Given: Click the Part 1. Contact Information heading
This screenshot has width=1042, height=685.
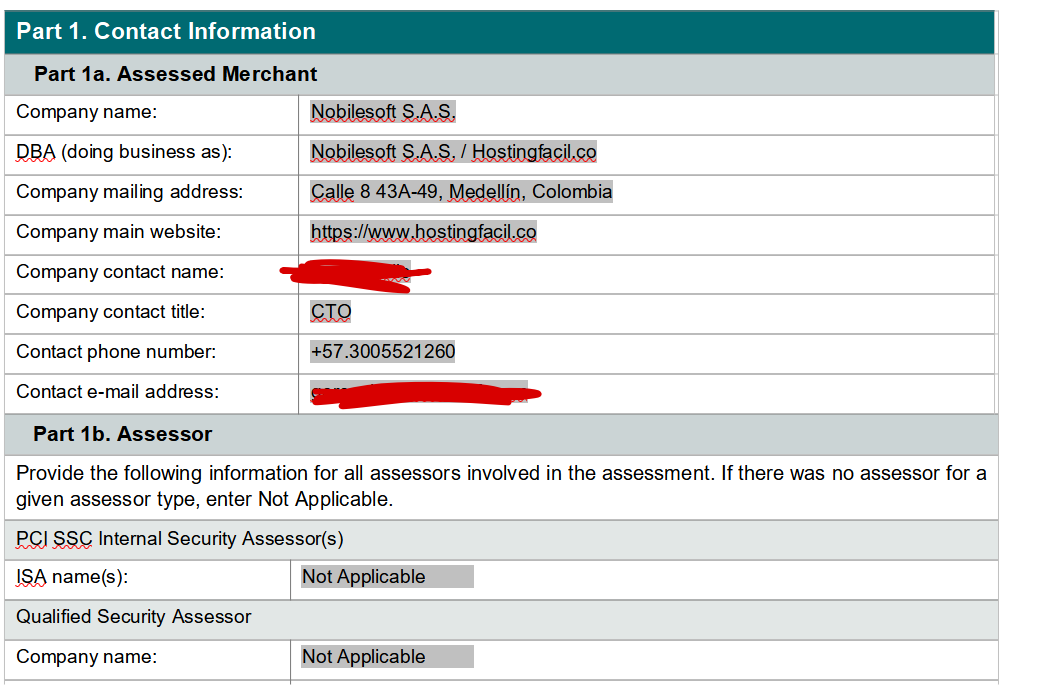Looking at the screenshot, I should 166,31.
